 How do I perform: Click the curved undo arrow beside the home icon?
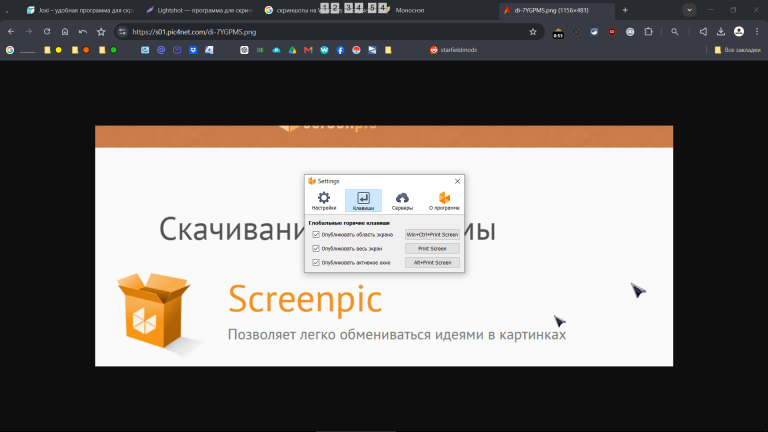[x=83, y=32]
